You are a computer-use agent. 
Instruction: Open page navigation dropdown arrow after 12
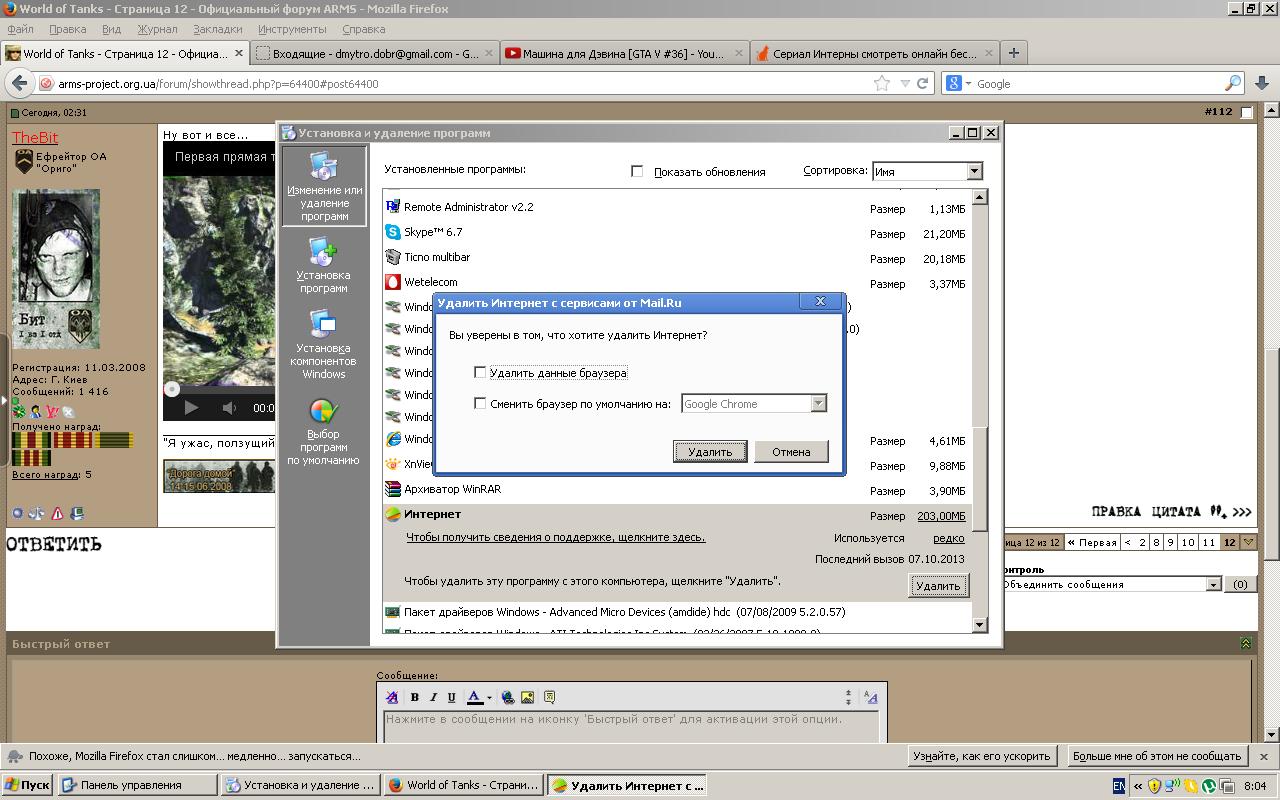pyautogui.click(x=1248, y=542)
